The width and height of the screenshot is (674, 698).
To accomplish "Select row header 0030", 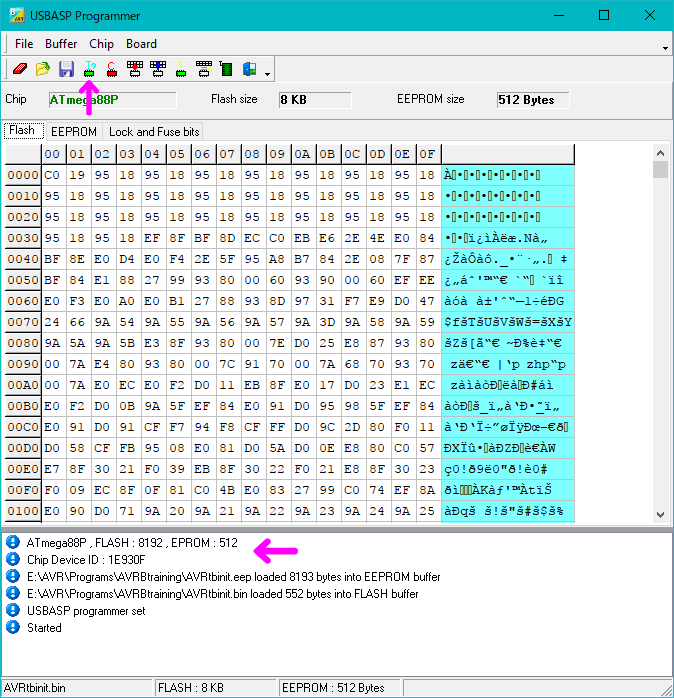I will 23,238.
